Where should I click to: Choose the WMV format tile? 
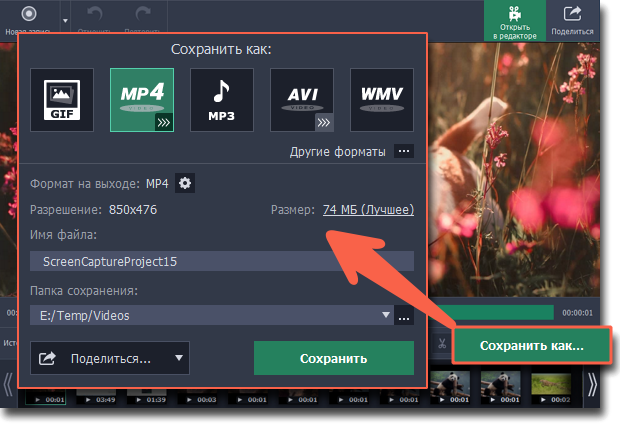coord(382,100)
